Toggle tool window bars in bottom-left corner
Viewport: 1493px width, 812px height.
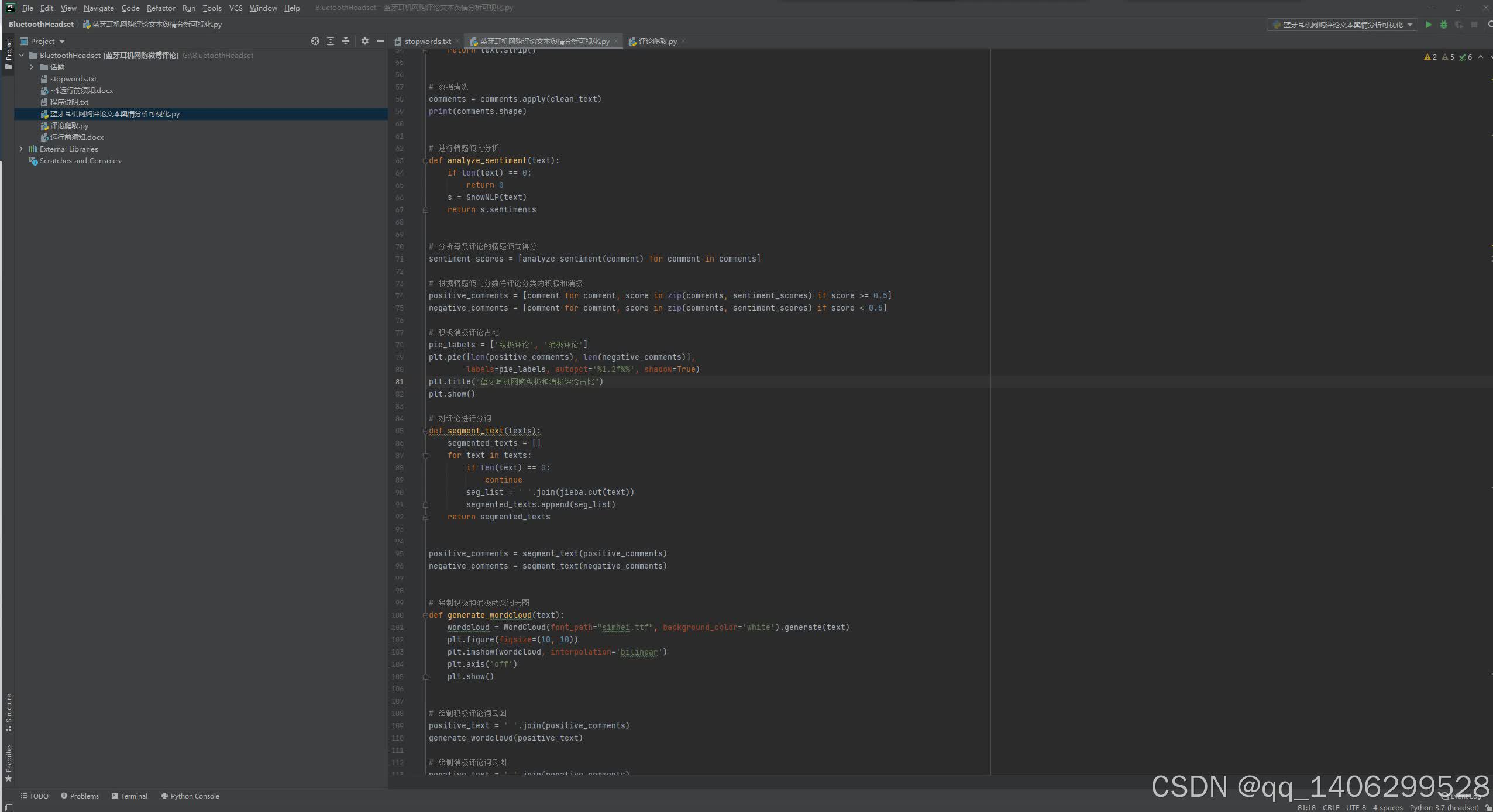click(8, 807)
